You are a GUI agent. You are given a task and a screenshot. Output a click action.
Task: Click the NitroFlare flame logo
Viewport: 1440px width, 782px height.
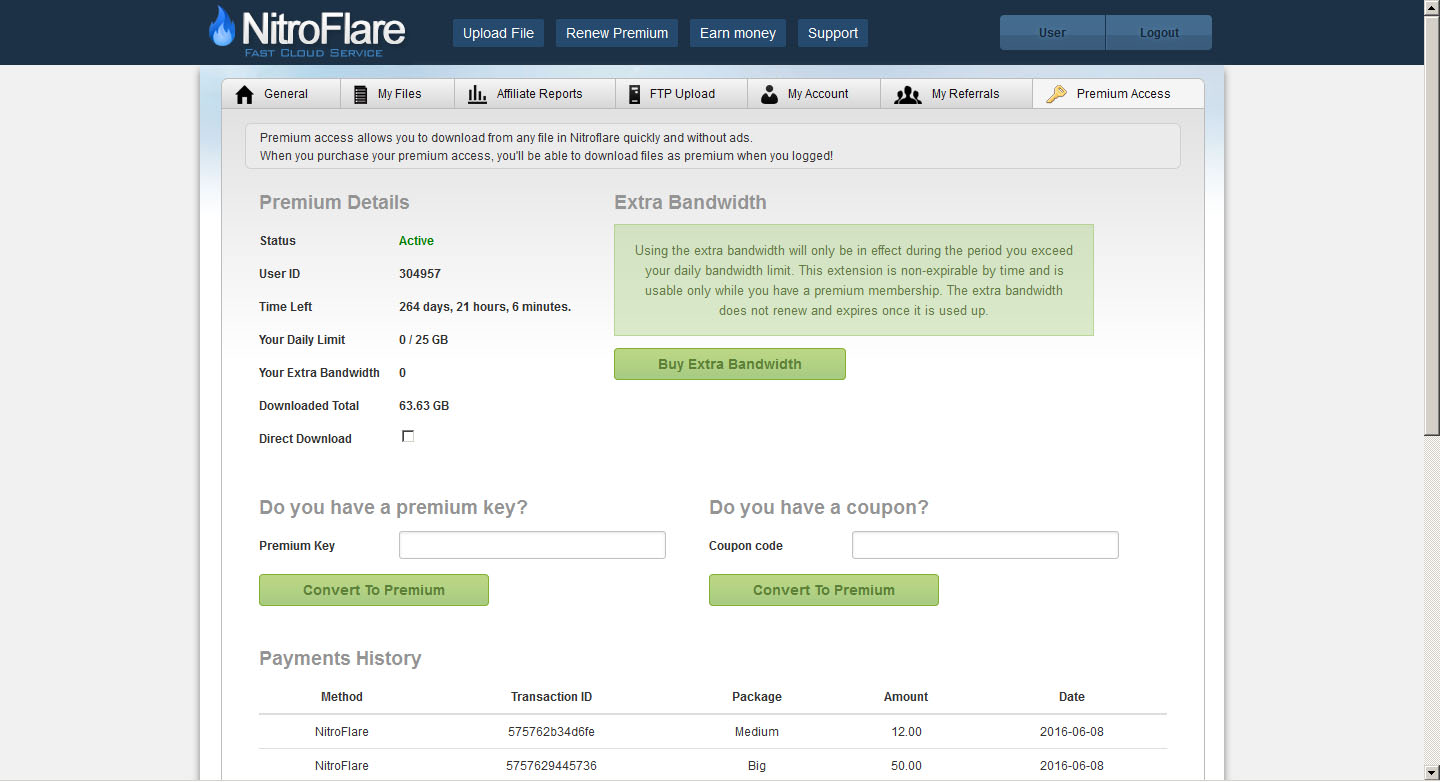click(x=222, y=28)
